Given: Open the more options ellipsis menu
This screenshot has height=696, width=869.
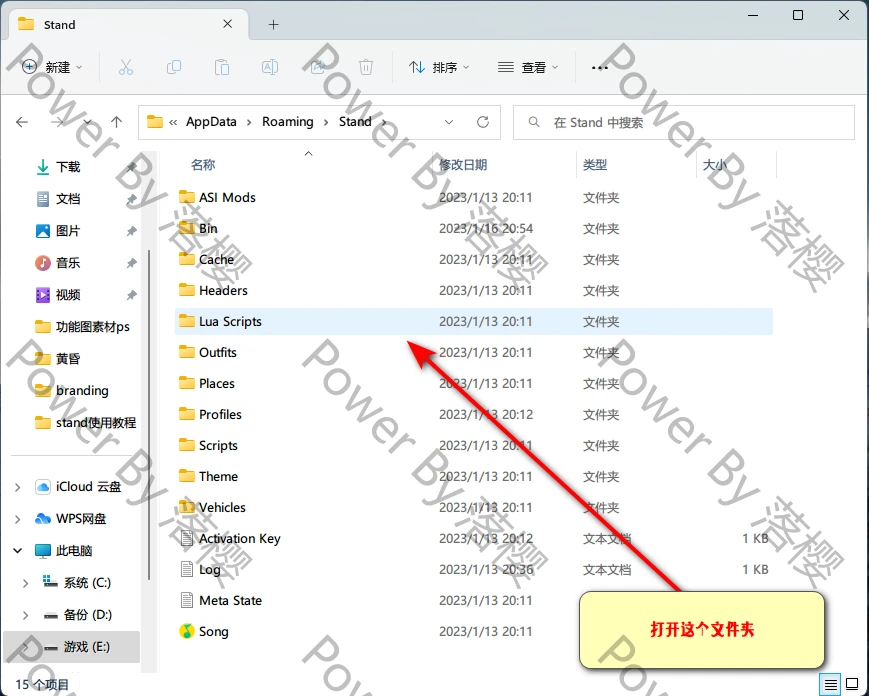Looking at the screenshot, I should (x=600, y=68).
